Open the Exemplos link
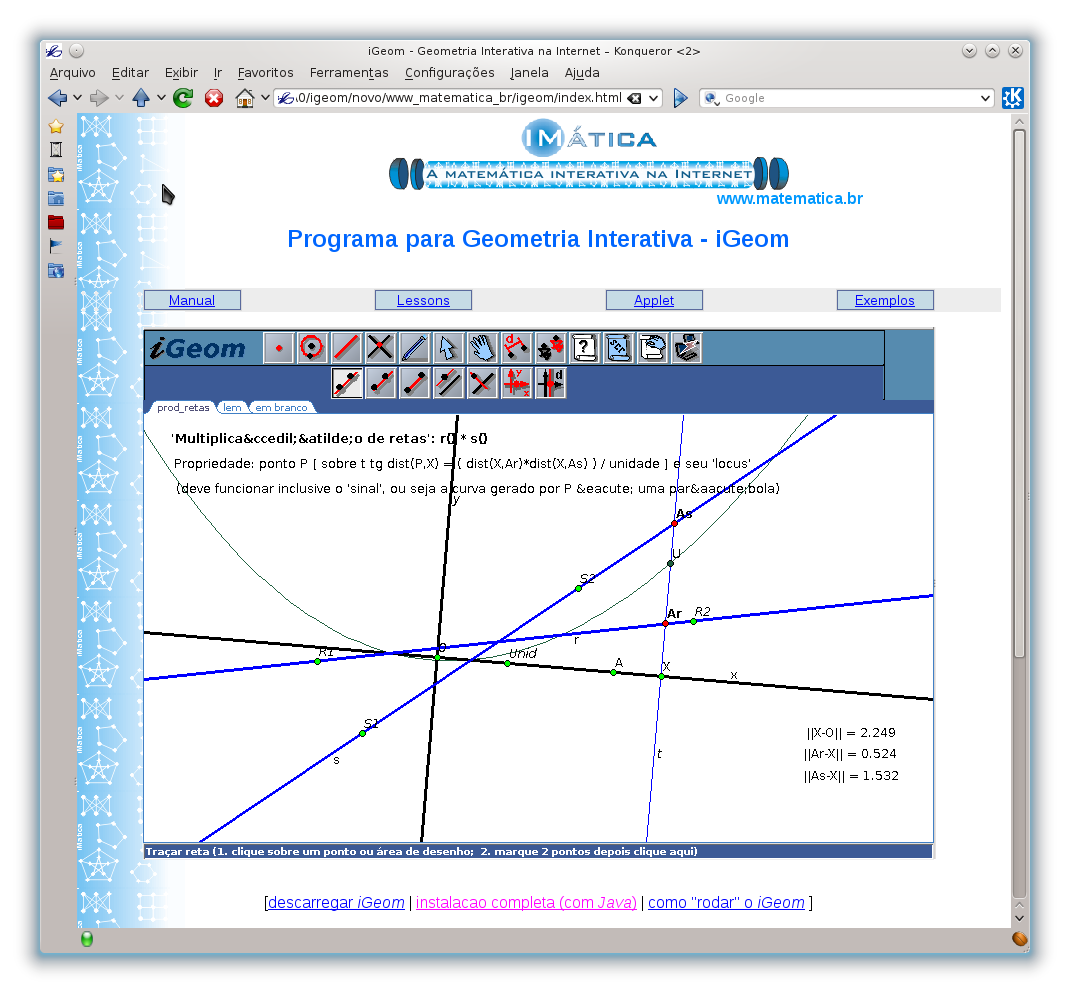This screenshot has height=993, width=1070. [885, 300]
